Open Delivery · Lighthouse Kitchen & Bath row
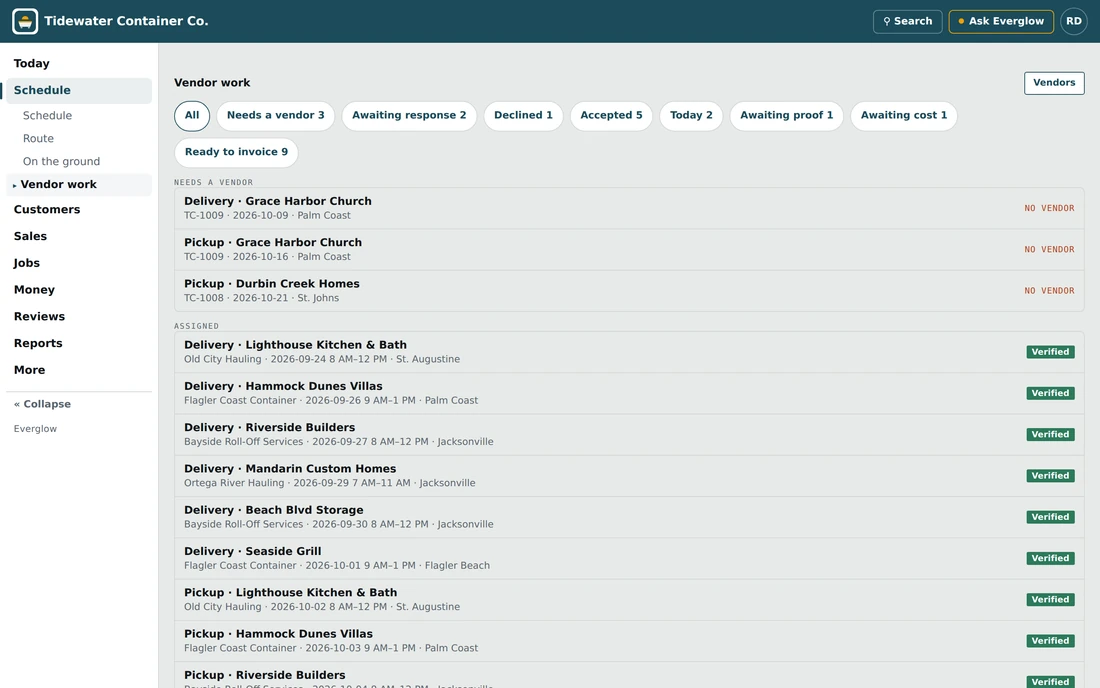The height and width of the screenshot is (688, 1100). click(x=629, y=352)
